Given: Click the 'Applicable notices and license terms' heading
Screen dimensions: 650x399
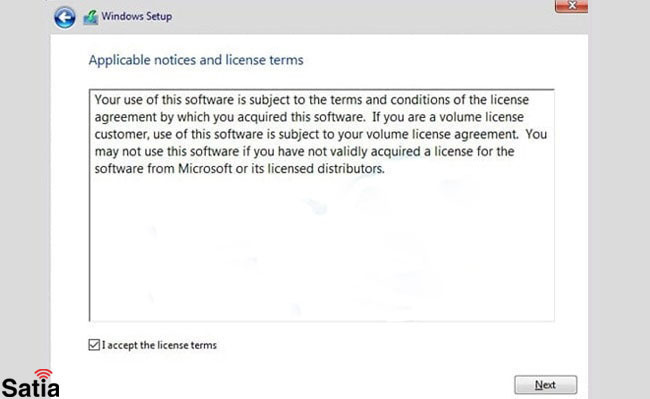Looking at the screenshot, I should pos(196,60).
